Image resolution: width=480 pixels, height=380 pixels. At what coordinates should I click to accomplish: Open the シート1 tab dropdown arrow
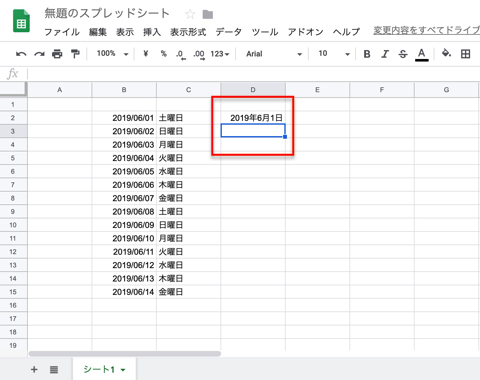[123, 370]
